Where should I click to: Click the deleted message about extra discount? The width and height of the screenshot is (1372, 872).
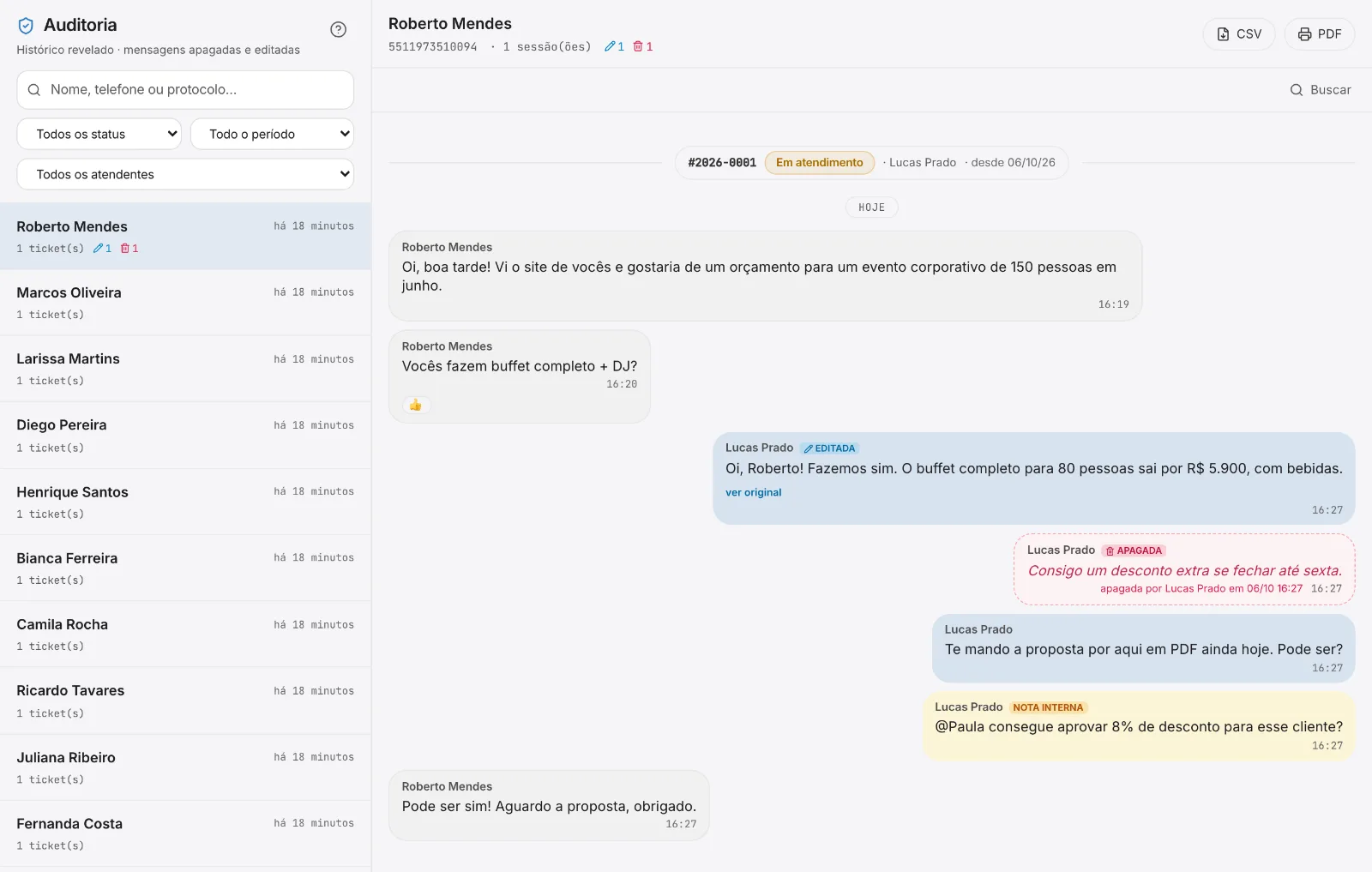pos(1184,569)
